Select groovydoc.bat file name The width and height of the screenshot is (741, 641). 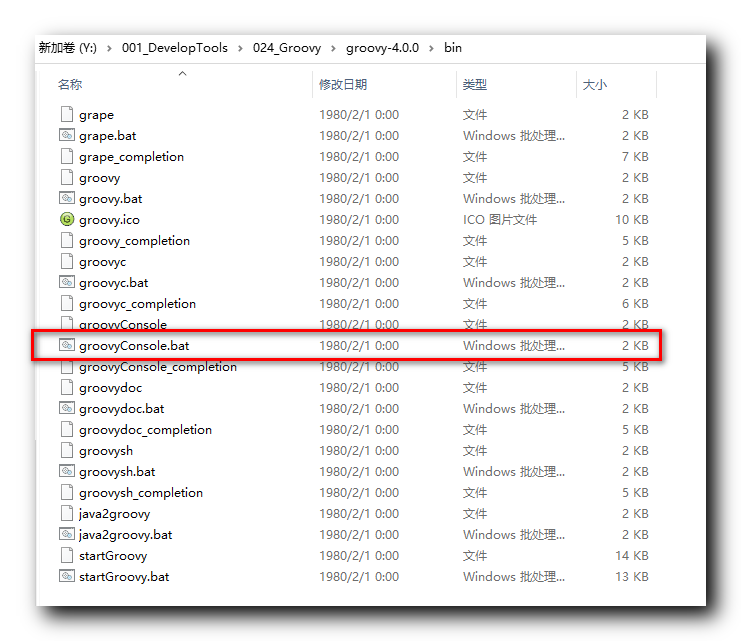121,408
